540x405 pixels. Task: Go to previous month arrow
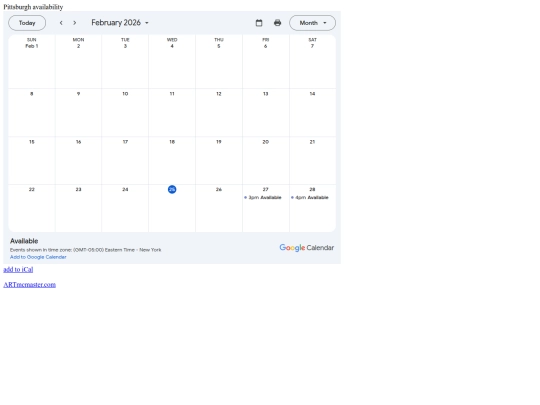pos(61,23)
